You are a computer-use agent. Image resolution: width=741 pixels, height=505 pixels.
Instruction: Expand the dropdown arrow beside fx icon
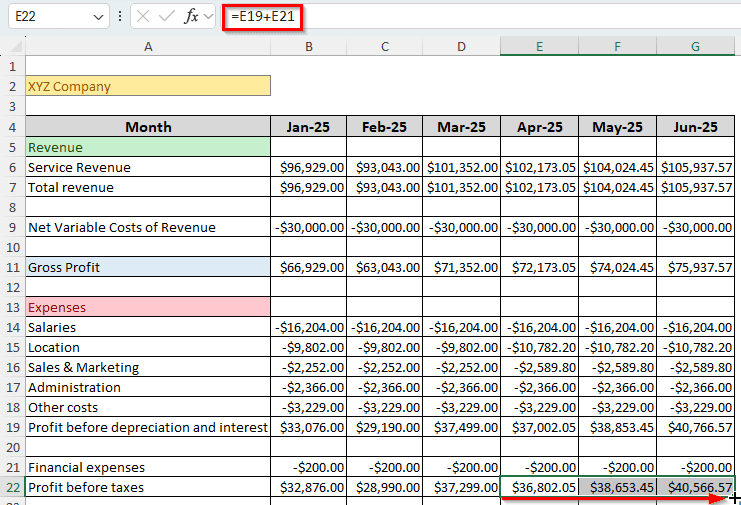(x=207, y=17)
